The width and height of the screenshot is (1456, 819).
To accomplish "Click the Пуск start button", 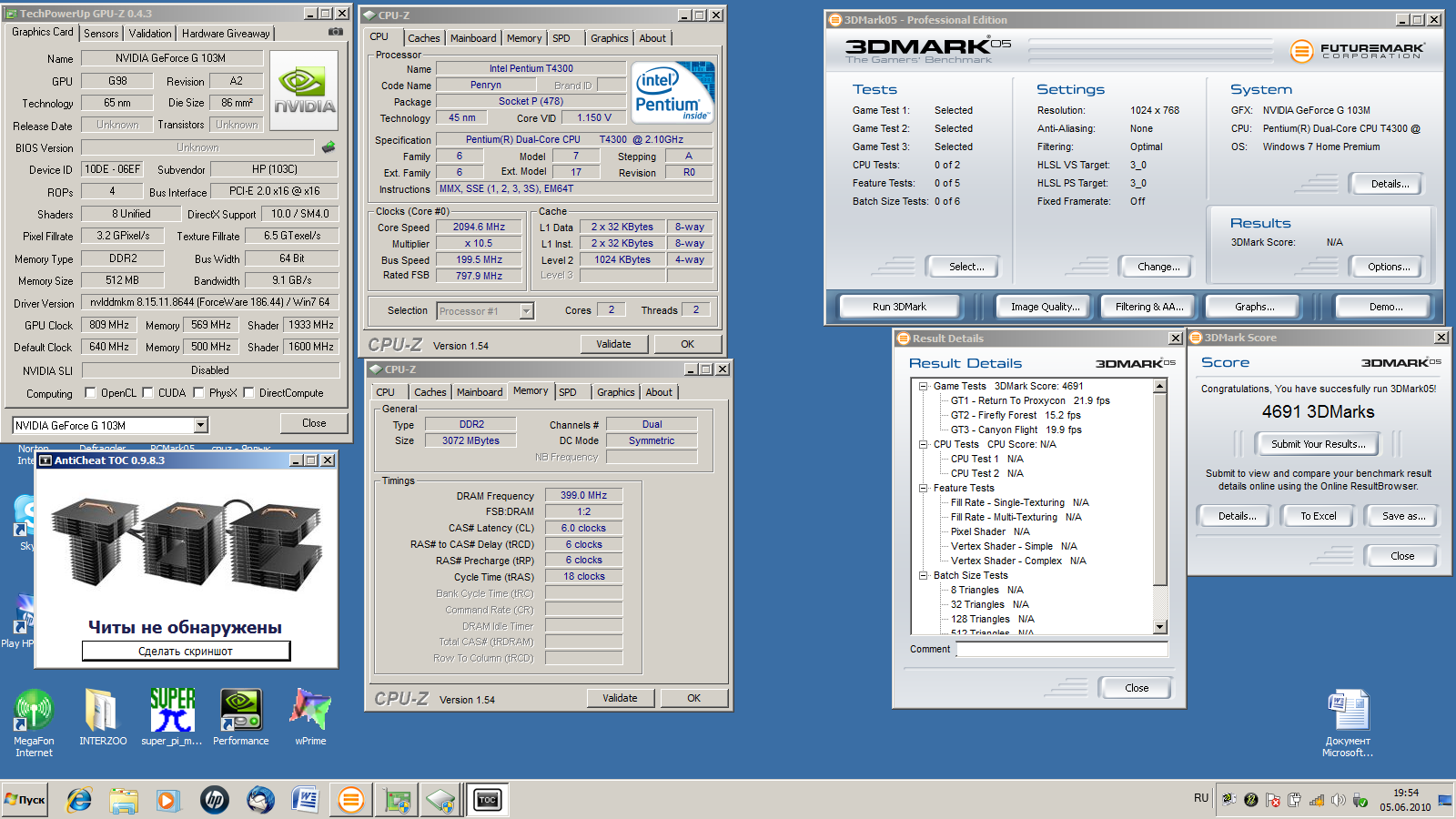I will pyautogui.click(x=25, y=800).
